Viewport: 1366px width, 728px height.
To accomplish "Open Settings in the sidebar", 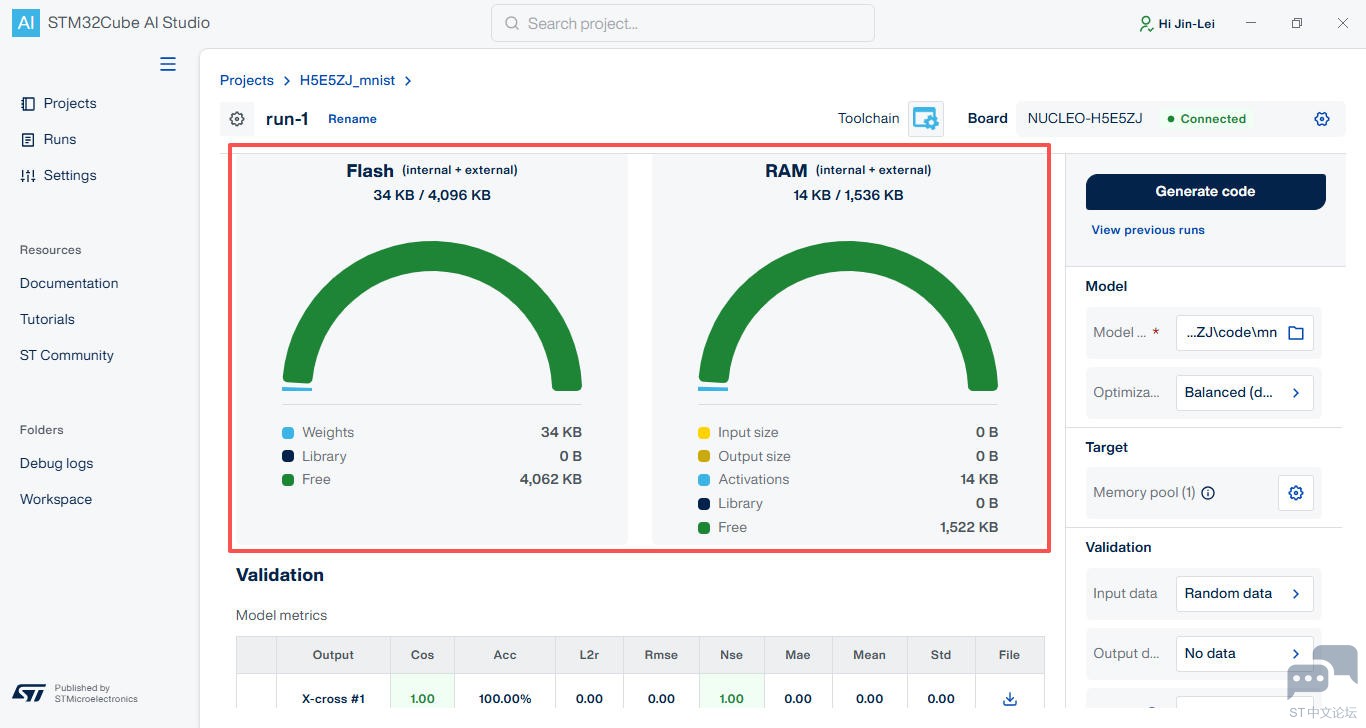I will [x=59, y=175].
